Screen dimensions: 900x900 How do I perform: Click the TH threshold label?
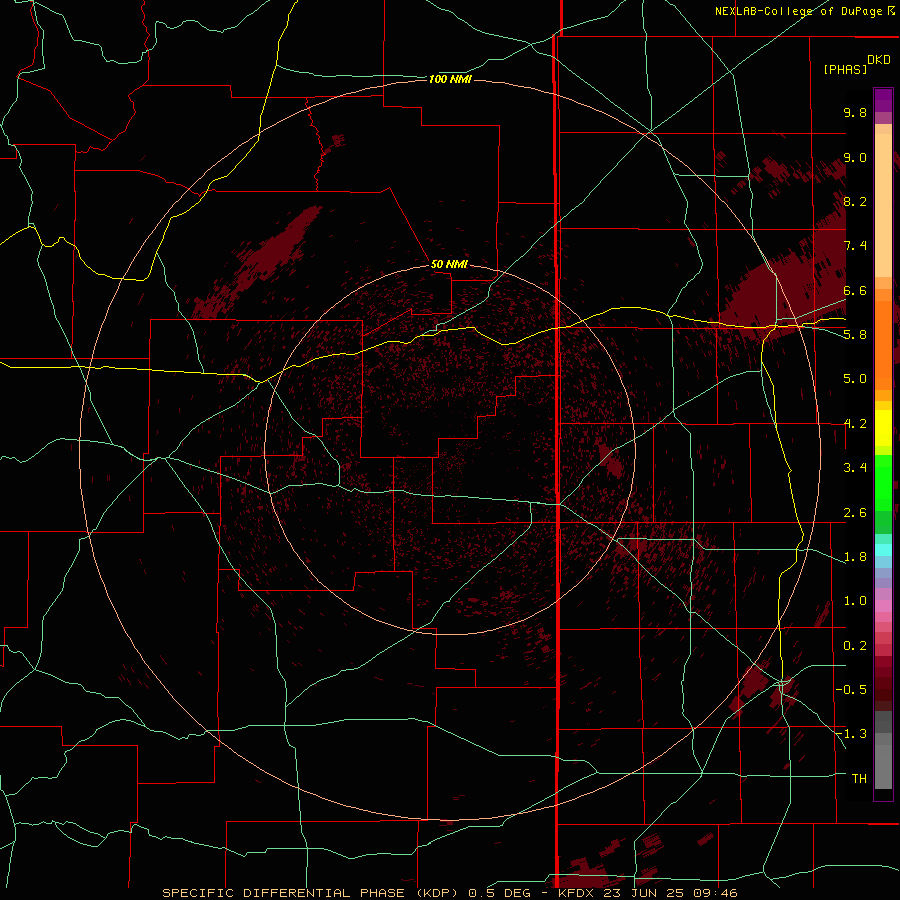coord(859,778)
